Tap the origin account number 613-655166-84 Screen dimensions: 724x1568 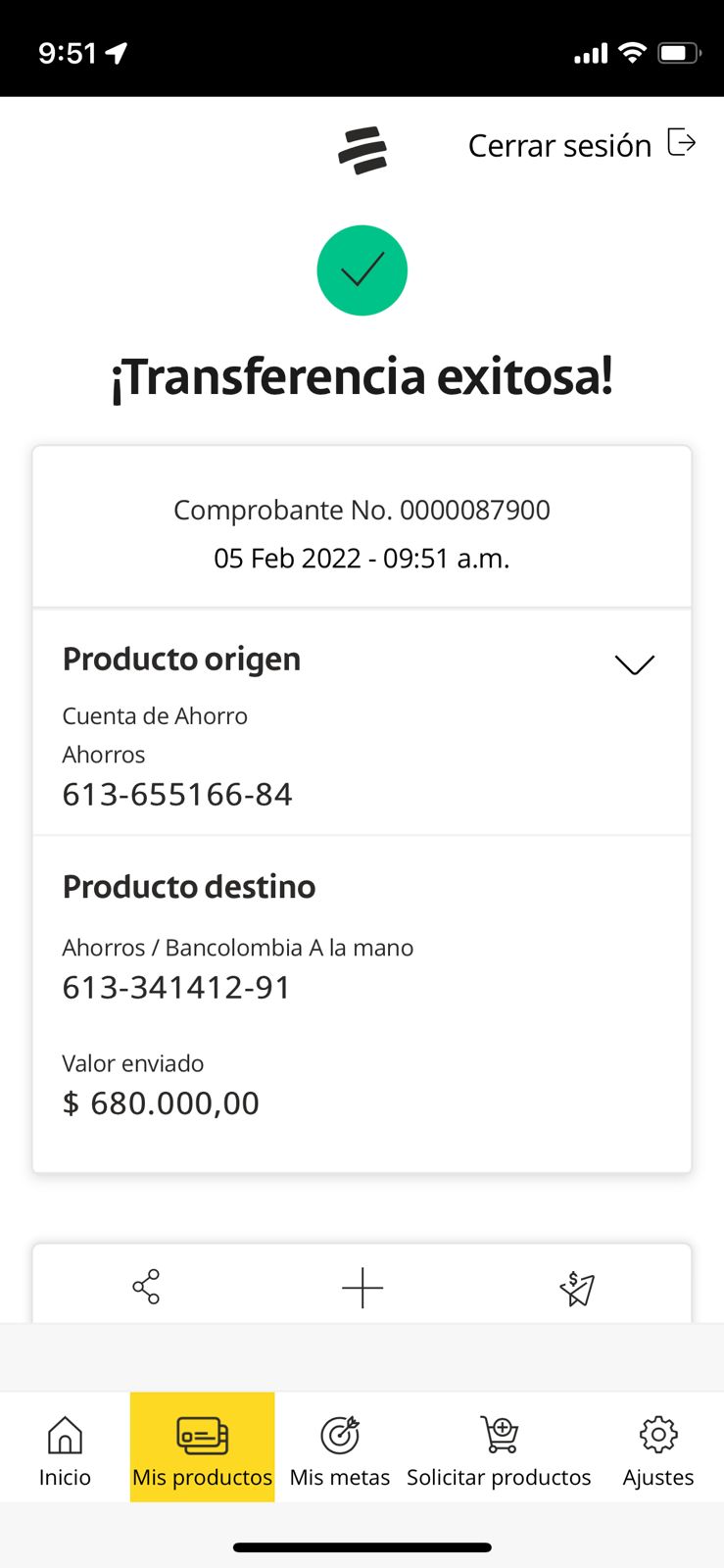pos(177,794)
